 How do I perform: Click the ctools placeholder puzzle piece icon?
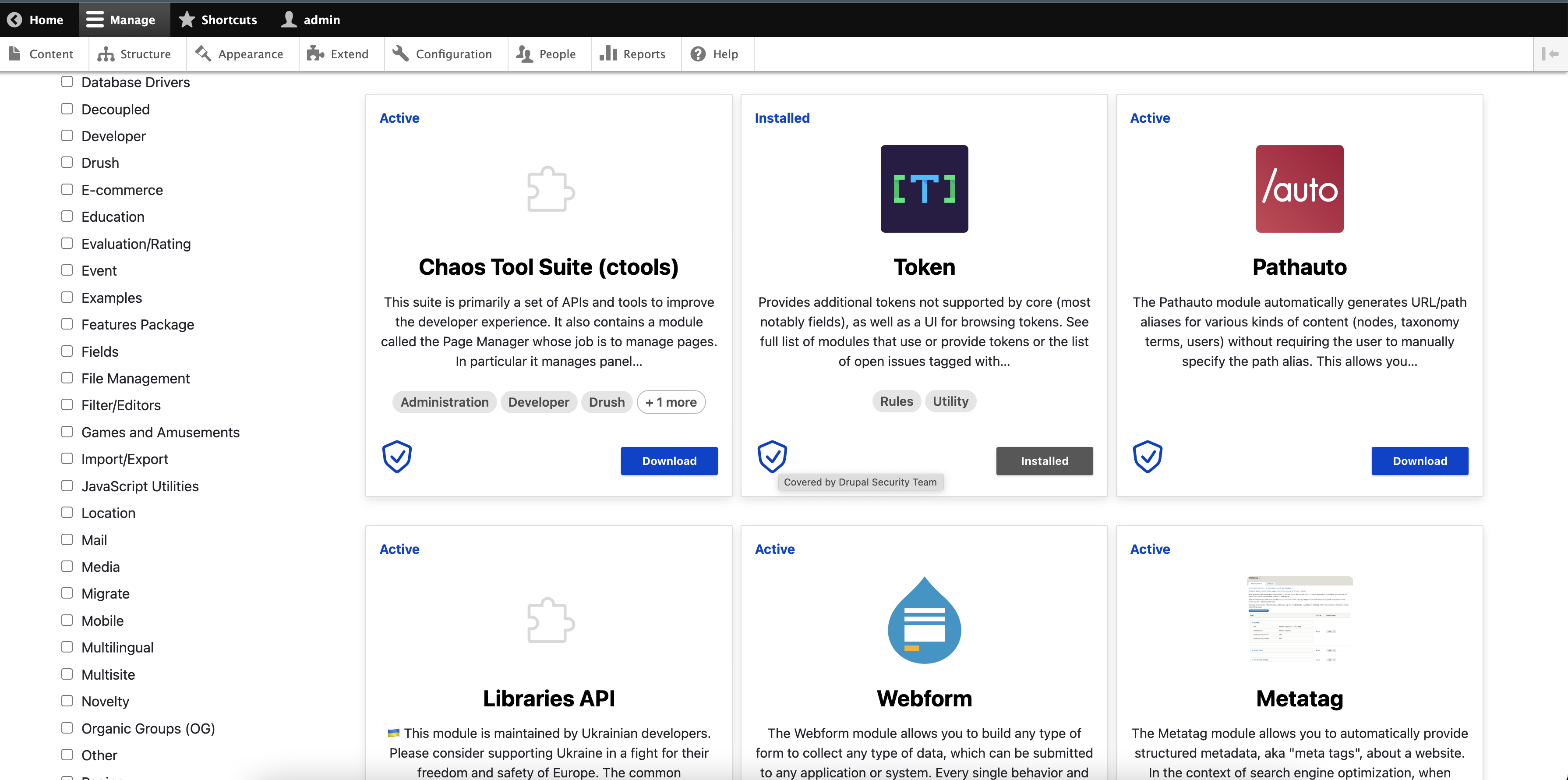[x=550, y=189]
